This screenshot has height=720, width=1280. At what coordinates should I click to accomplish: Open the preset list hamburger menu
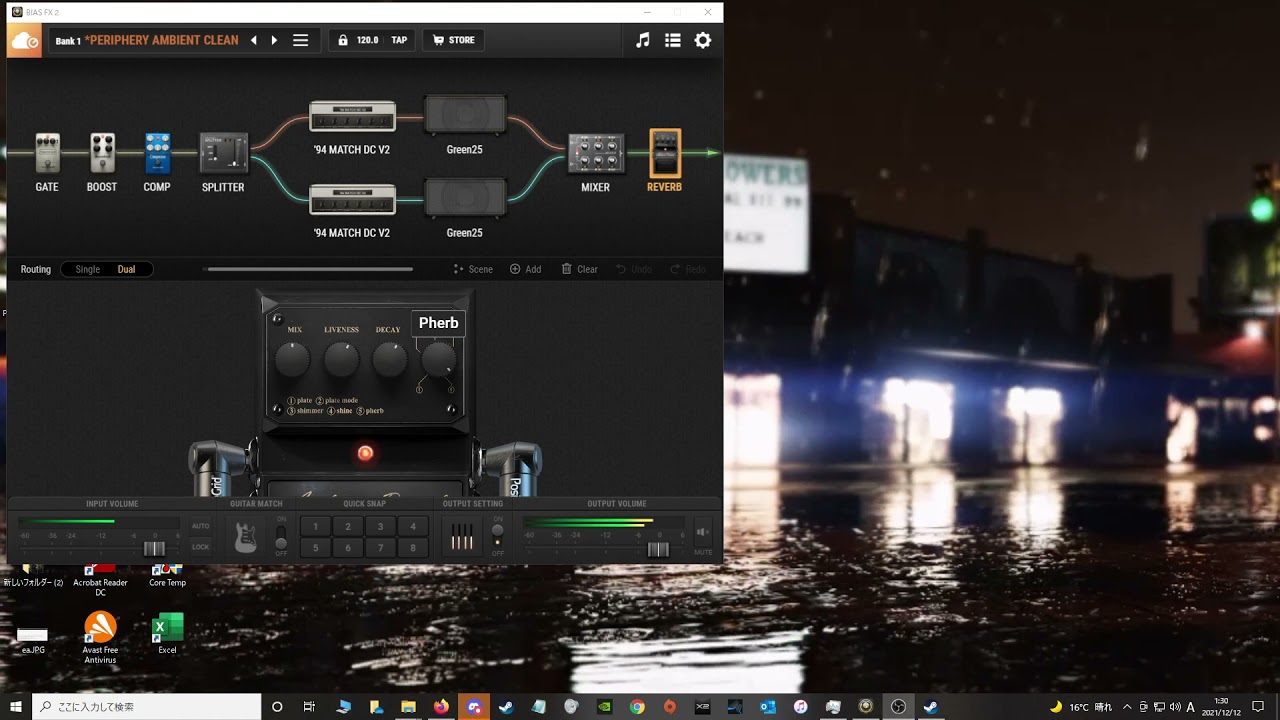pyautogui.click(x=300, y=41)
